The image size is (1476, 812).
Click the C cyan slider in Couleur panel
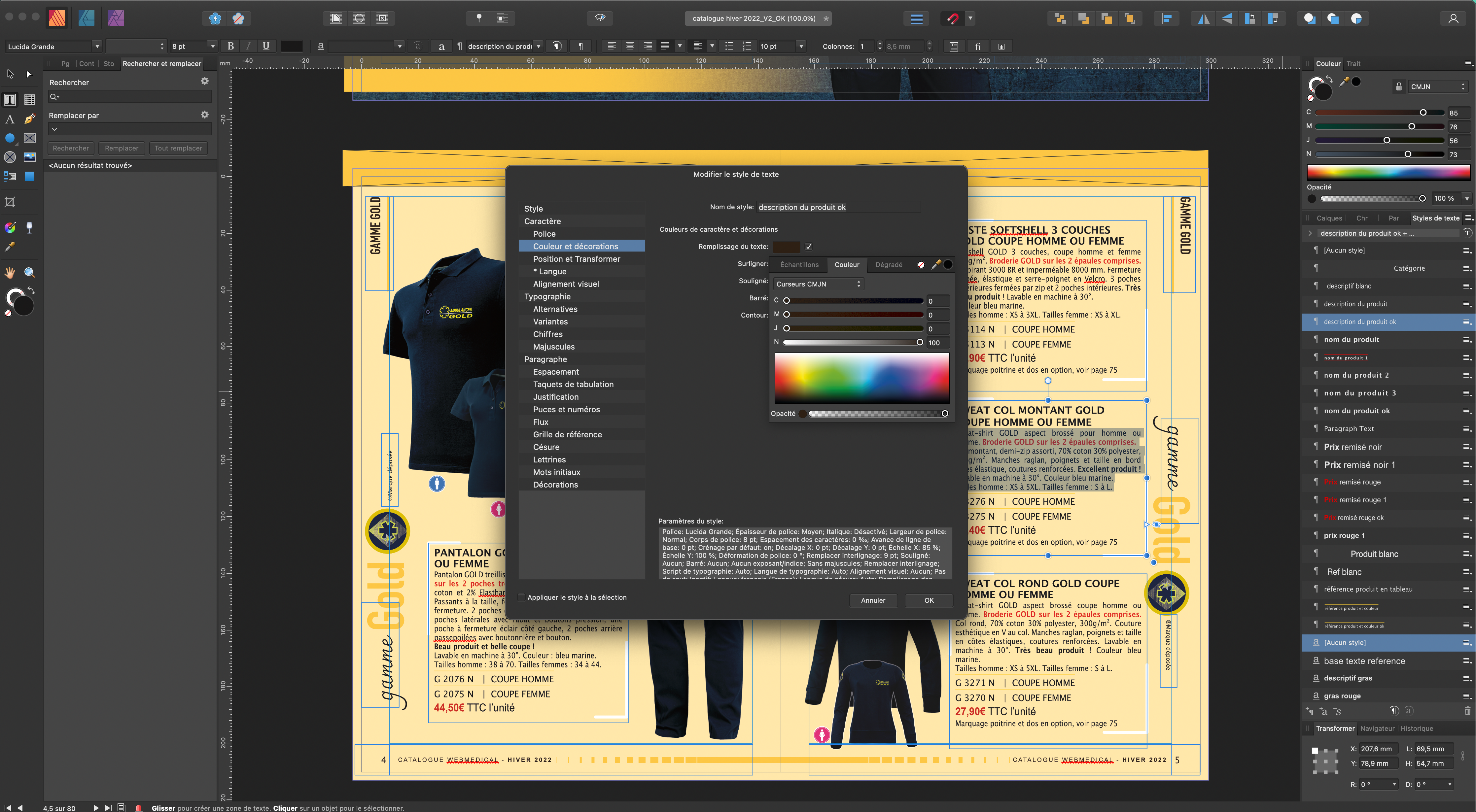pyautogui.click(x=1379, y=113)
